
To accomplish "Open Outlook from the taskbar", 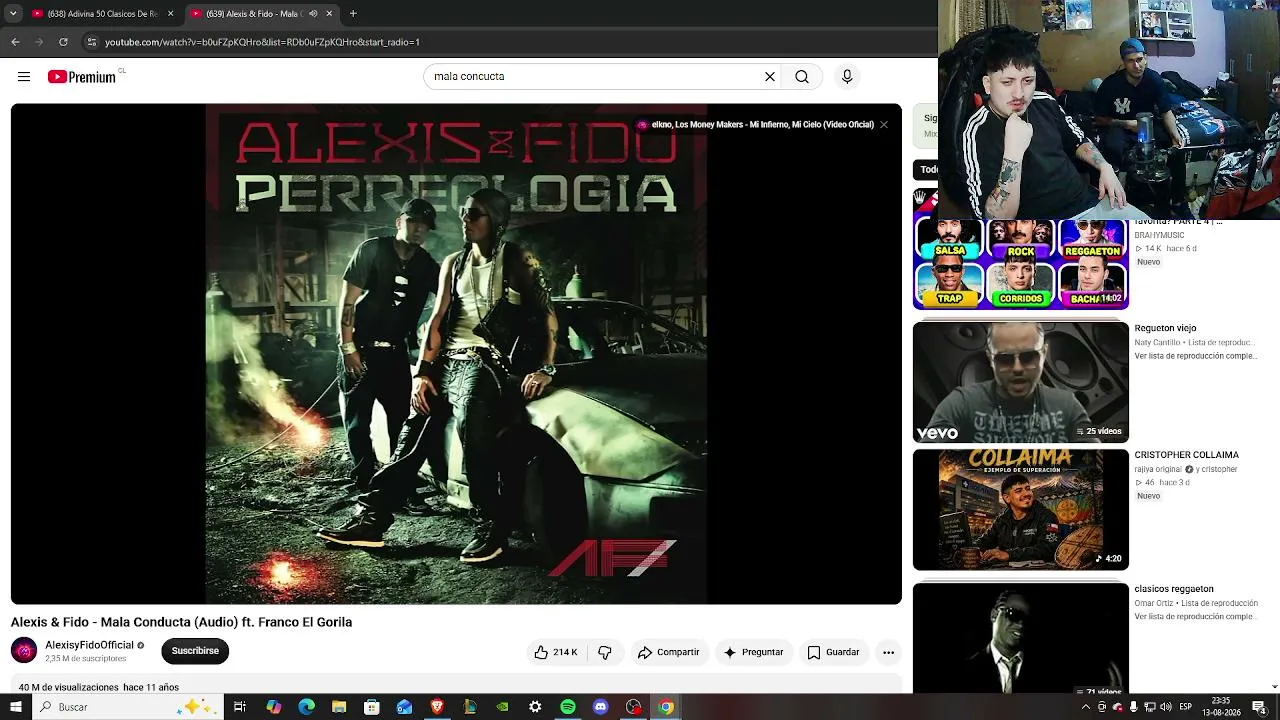I will [404, 707].
